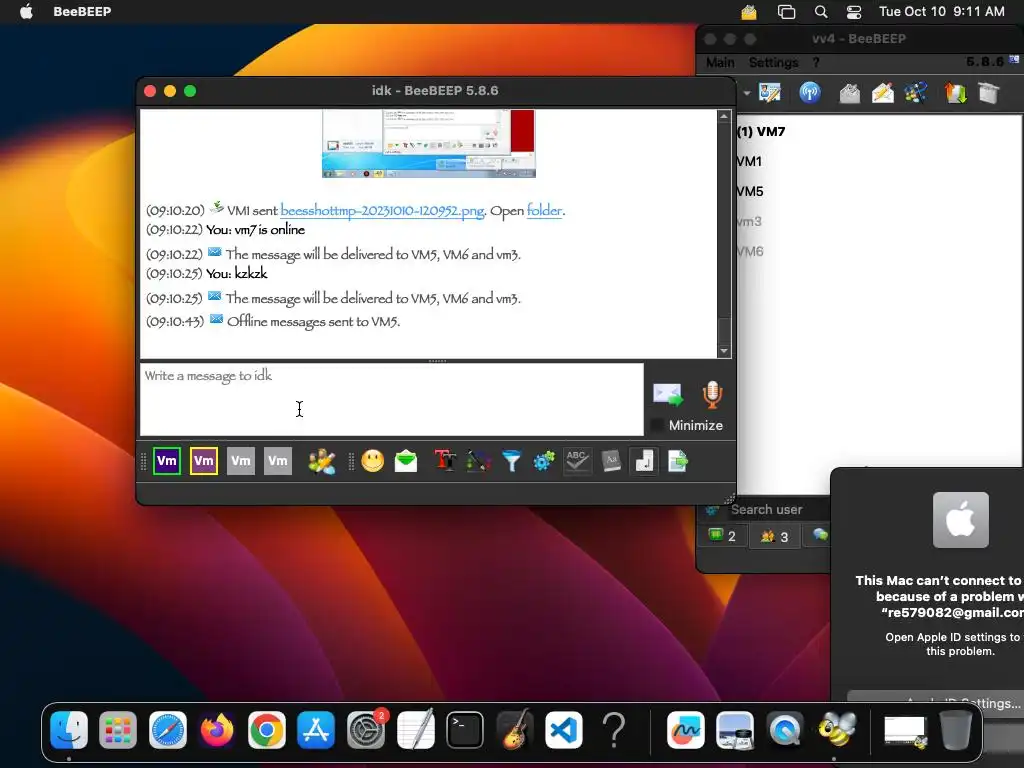
Task: Click the BeeBEEP status icon in menu bar
Action: 748,12
